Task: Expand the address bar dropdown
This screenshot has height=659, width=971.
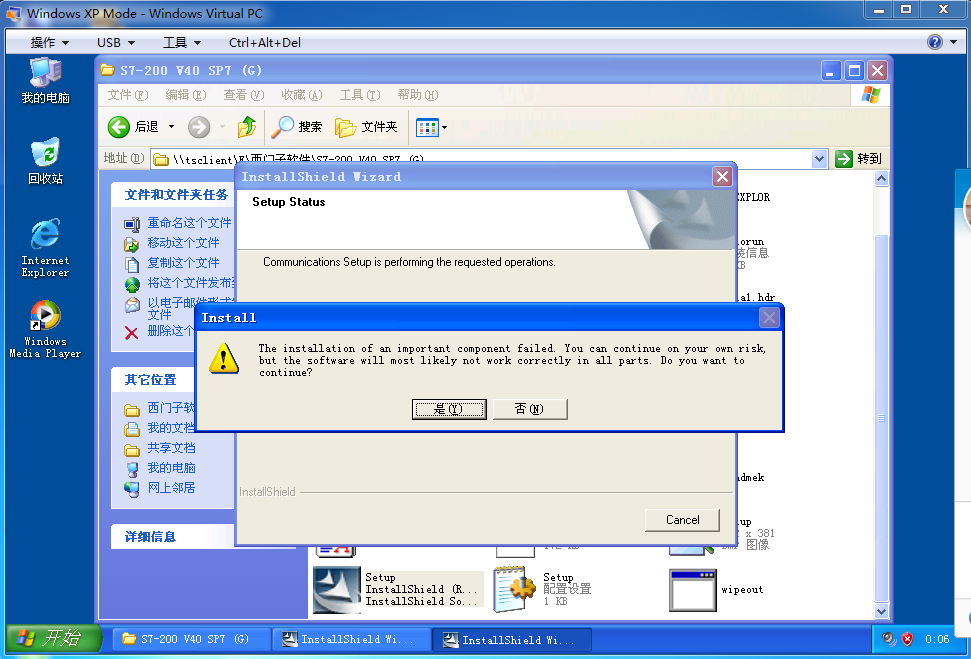Action: coord(819,159)
